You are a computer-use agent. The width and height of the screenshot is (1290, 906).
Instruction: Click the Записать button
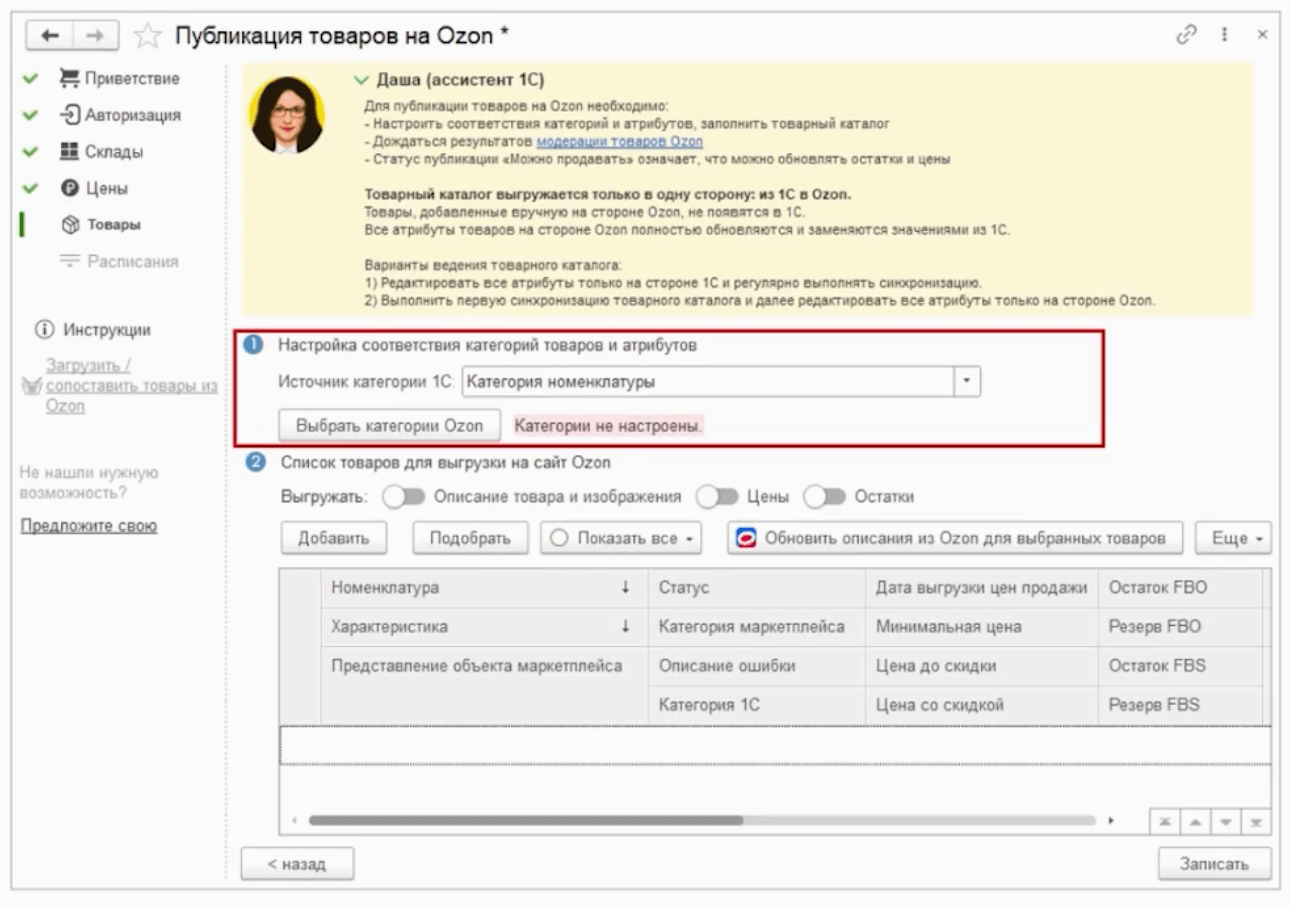[1214, 864]
